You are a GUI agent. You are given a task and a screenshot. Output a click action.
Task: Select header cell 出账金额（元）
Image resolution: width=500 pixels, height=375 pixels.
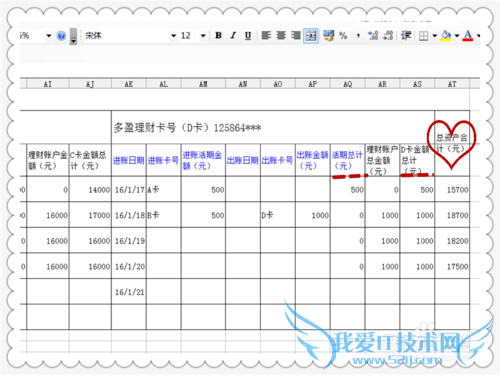[x=313, y=160]
